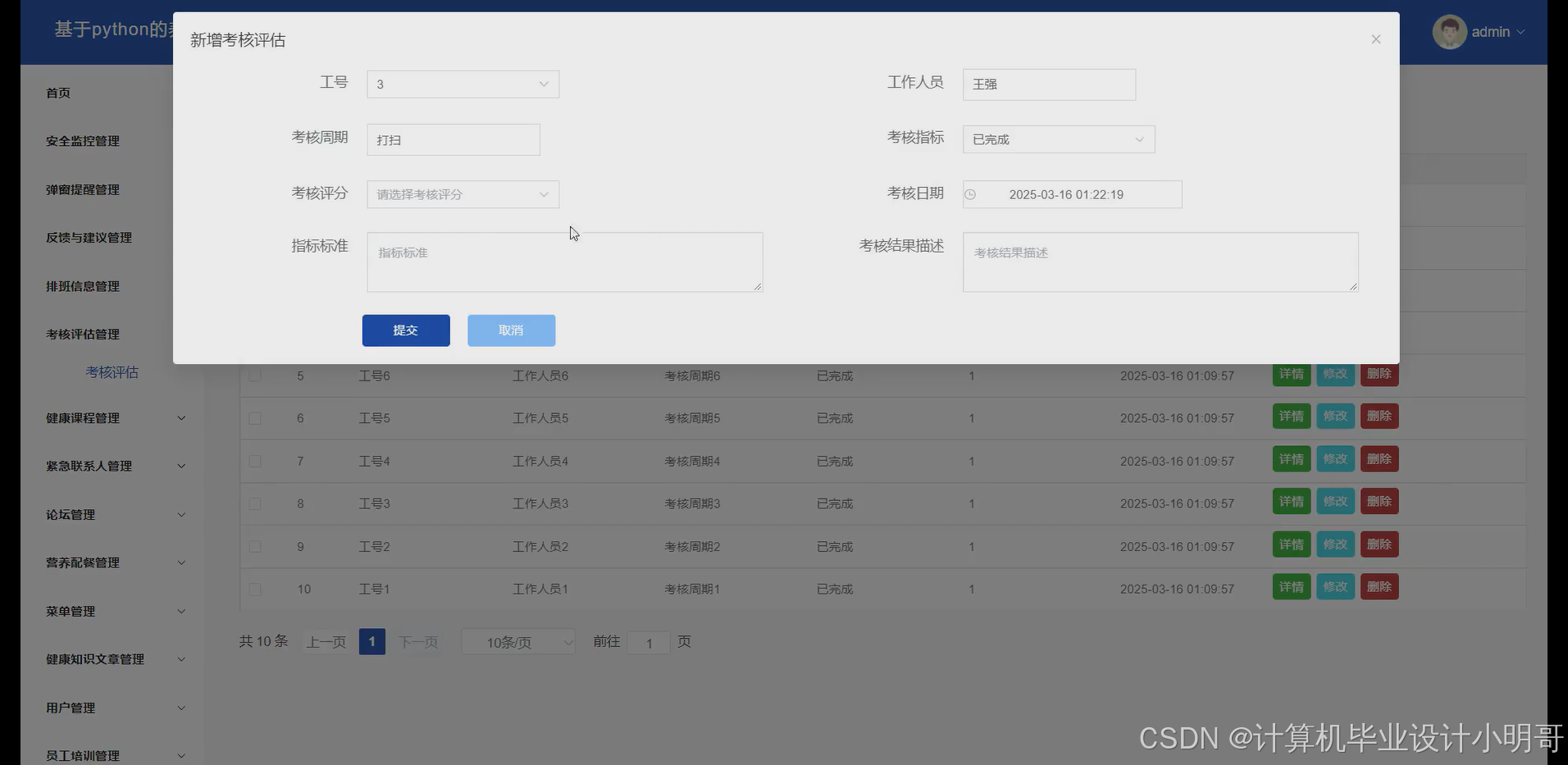Viewport: 1568px width, 765px height.
Task: Click the 上一页 pagination control
Action: (x=326, y=642)
